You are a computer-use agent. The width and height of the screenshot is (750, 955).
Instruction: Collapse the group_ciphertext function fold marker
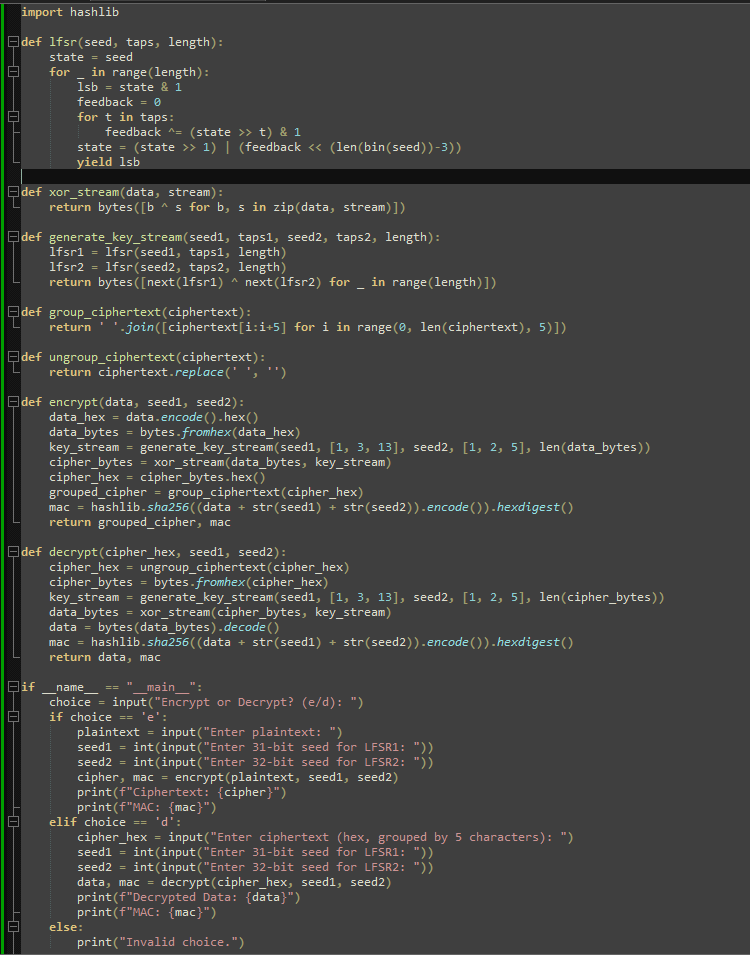[13, 312]
